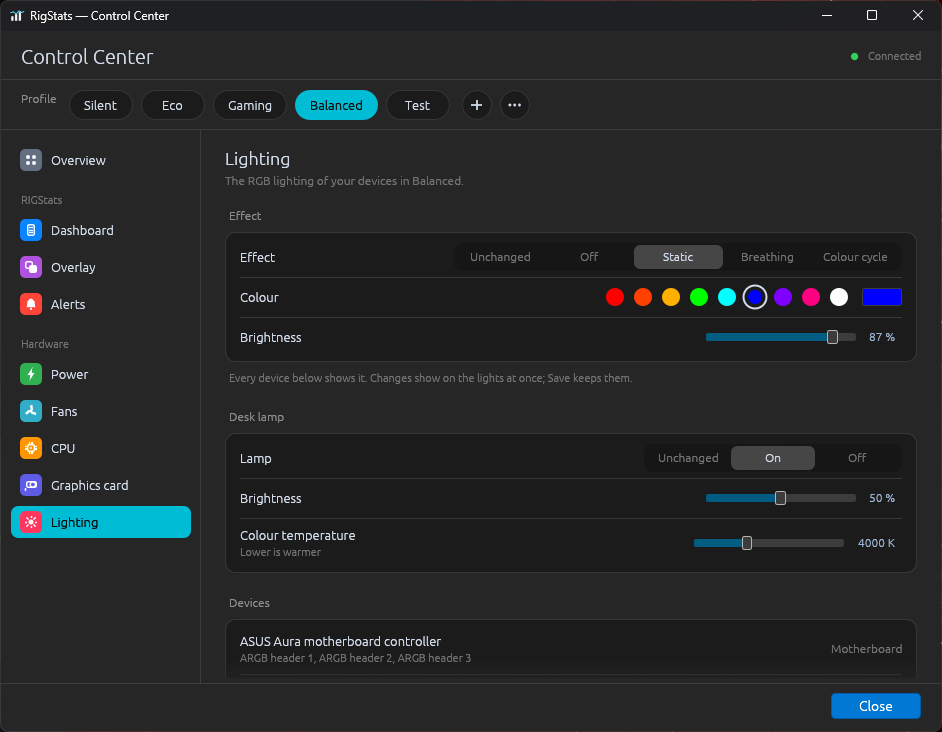Pick the selected blue colour swatch
Image resolution: width=942 pixels, height=732 pixels.
(755, 297)
